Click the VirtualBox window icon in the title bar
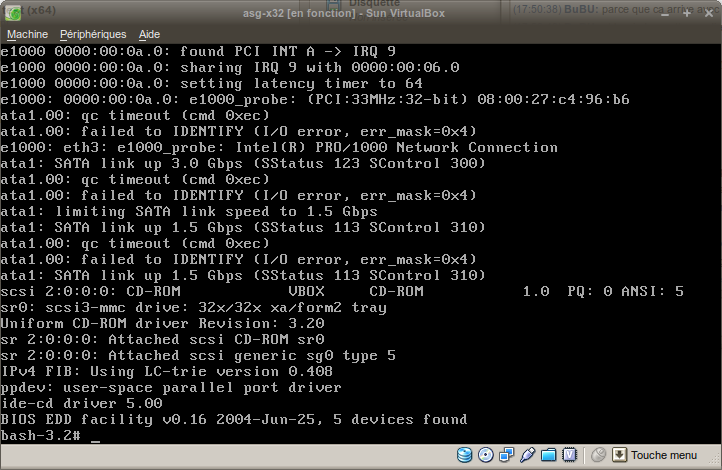This screenshot has height=470, width=722. coord(11,11)
